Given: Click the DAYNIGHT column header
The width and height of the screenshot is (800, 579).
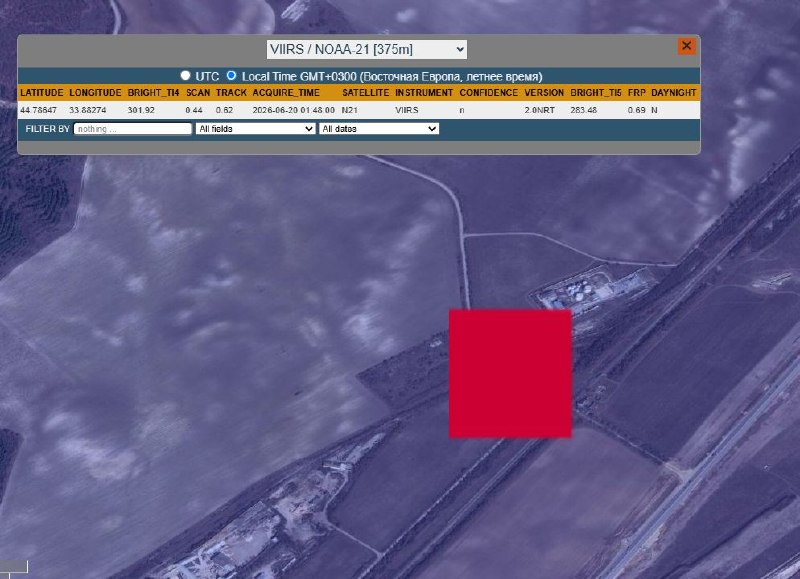Looking at the screenshot, I should [x=673, y=93].
